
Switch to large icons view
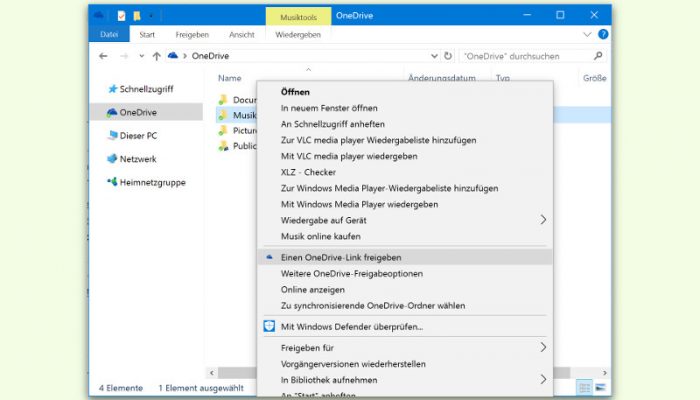tap(600, 388)
